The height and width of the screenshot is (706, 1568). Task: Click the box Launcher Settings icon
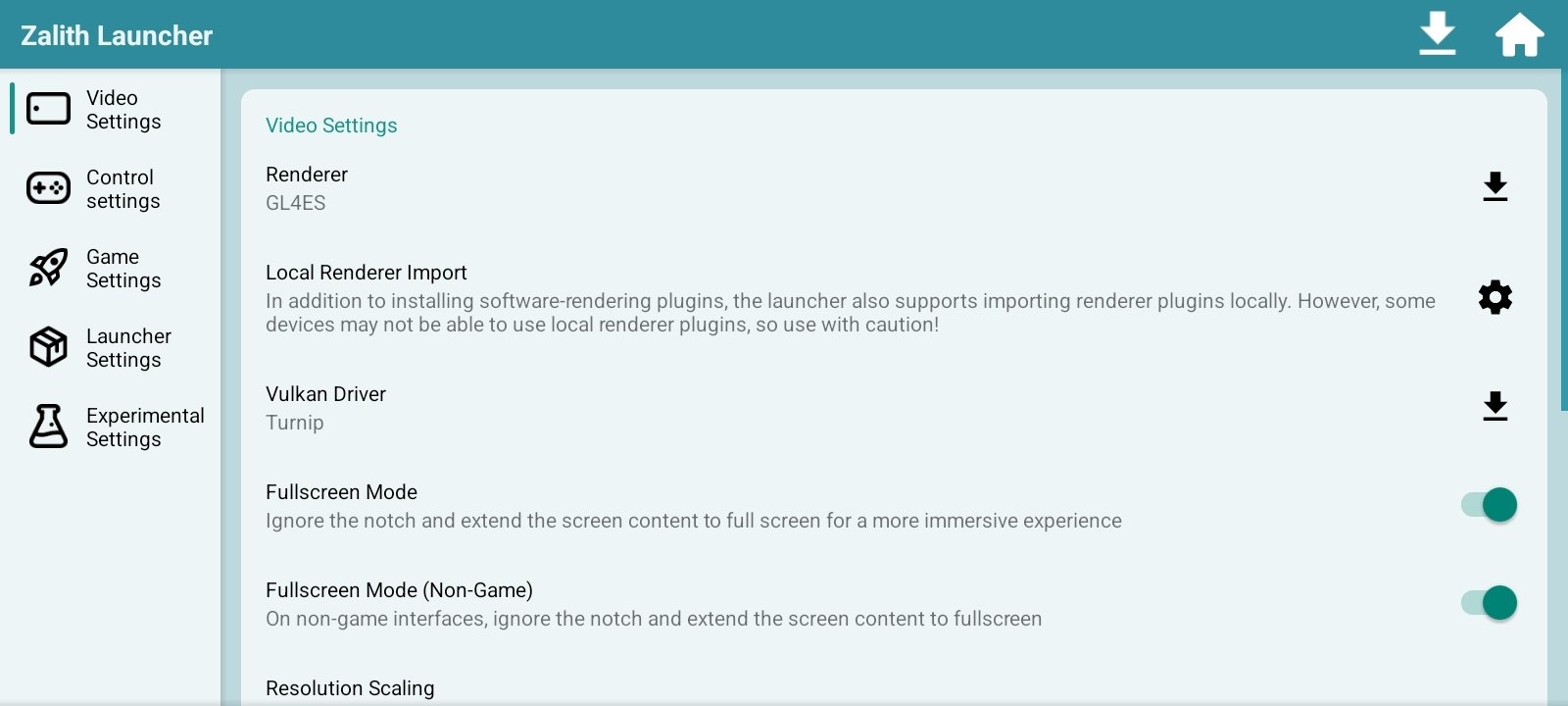click(48, 347)
